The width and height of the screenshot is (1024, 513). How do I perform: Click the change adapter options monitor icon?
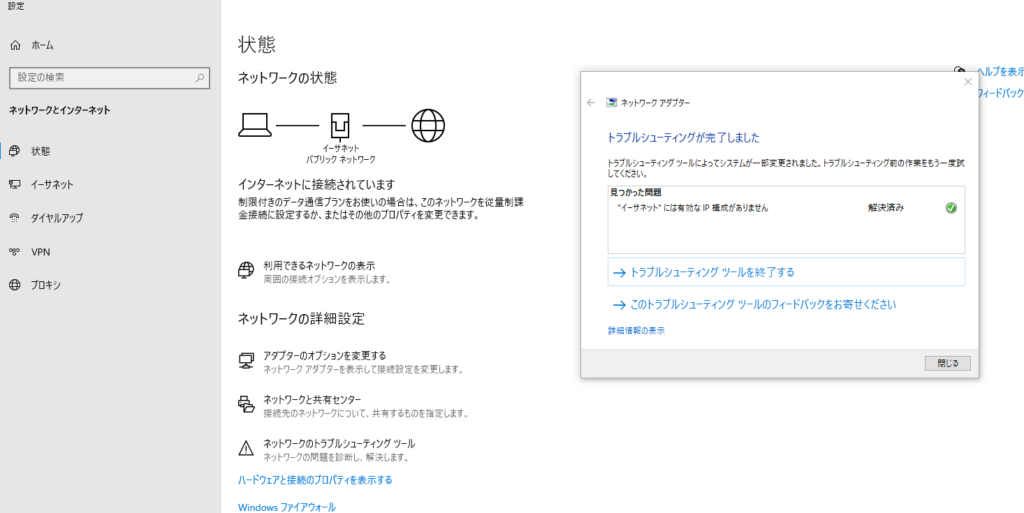click(x=246, y=360)
